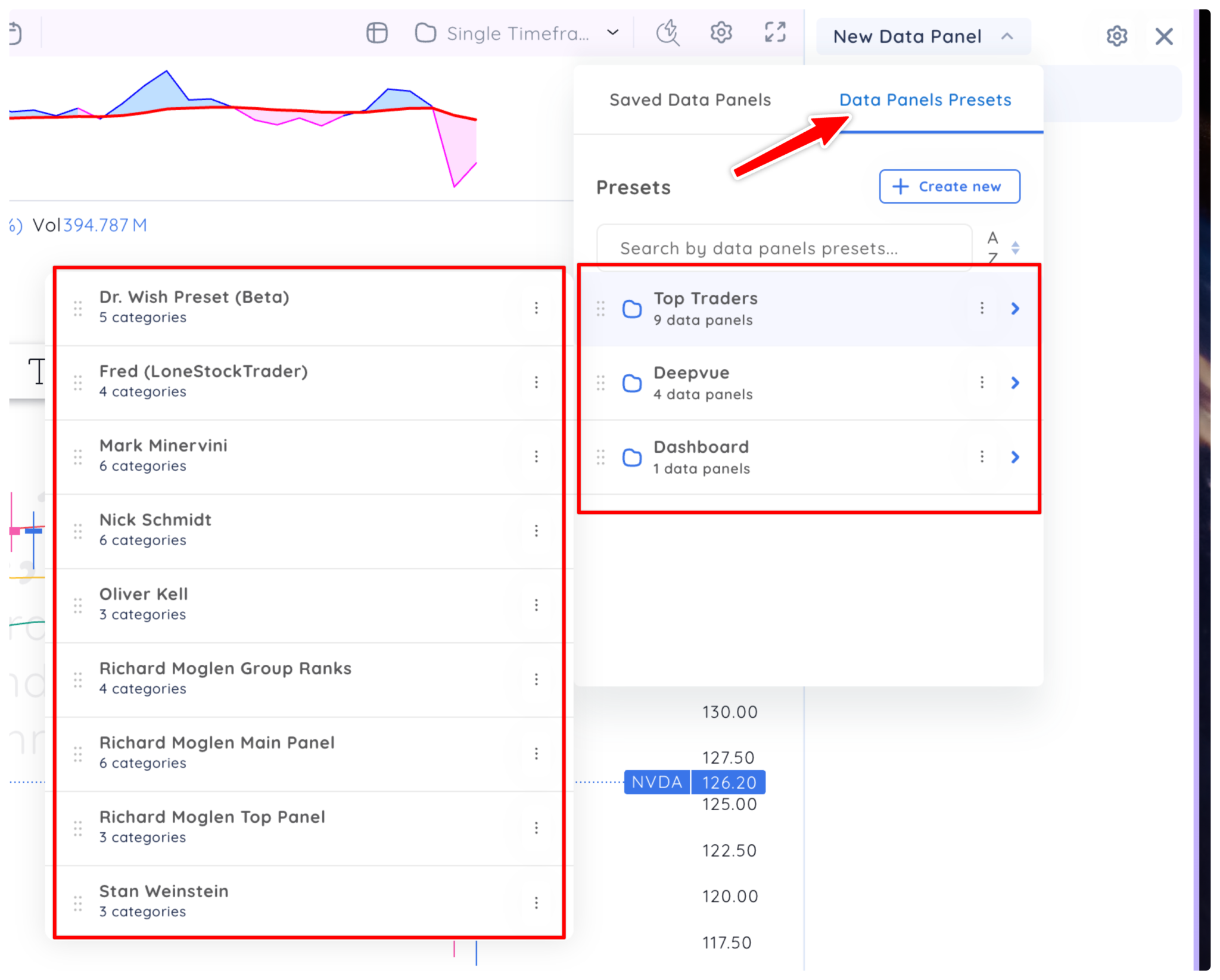Switch to Saved Data Panels tab
This screenshot has height=980, width=1220.
[x=690, y=99]
